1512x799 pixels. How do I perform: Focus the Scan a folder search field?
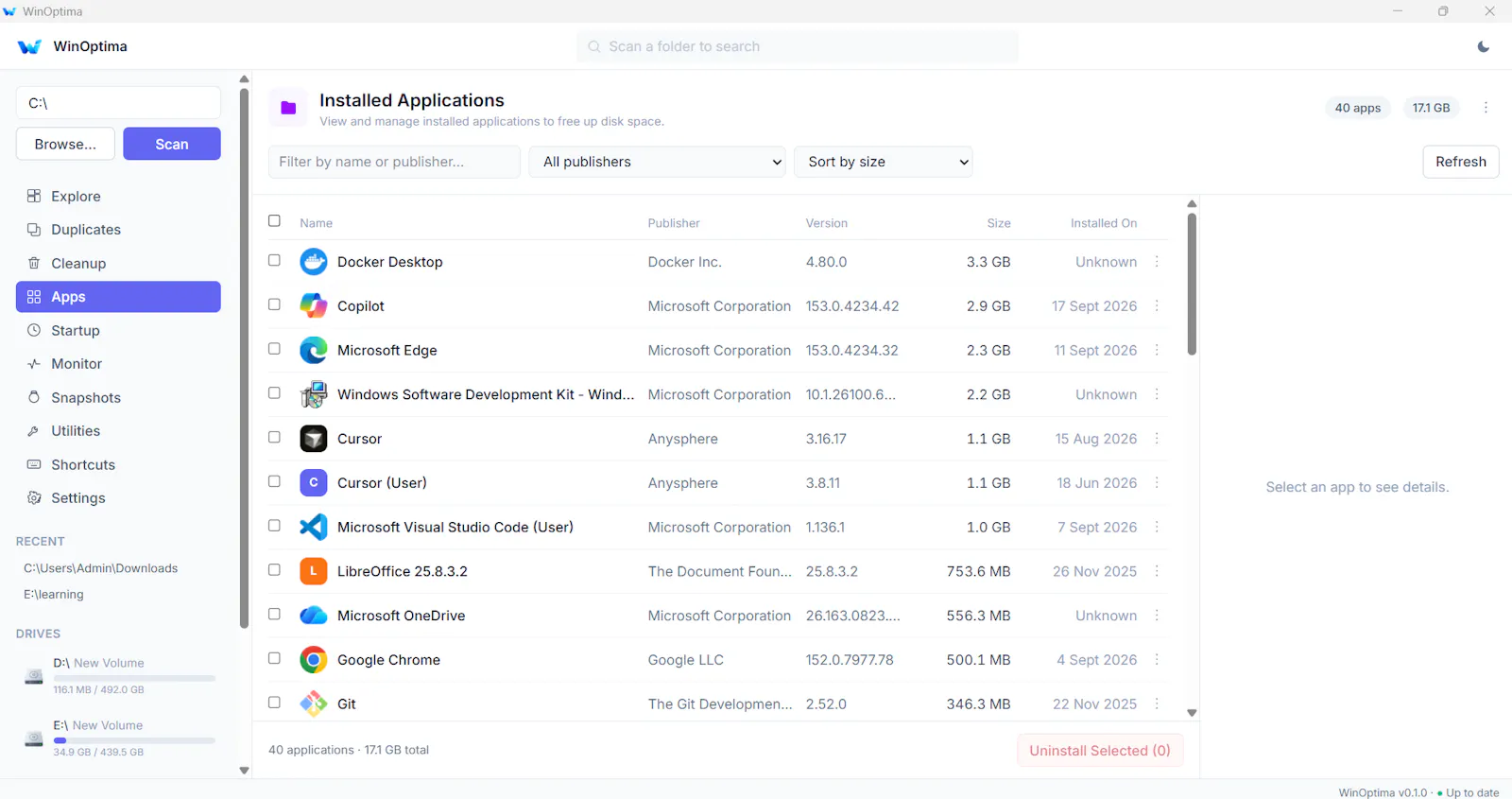(798, 46)
